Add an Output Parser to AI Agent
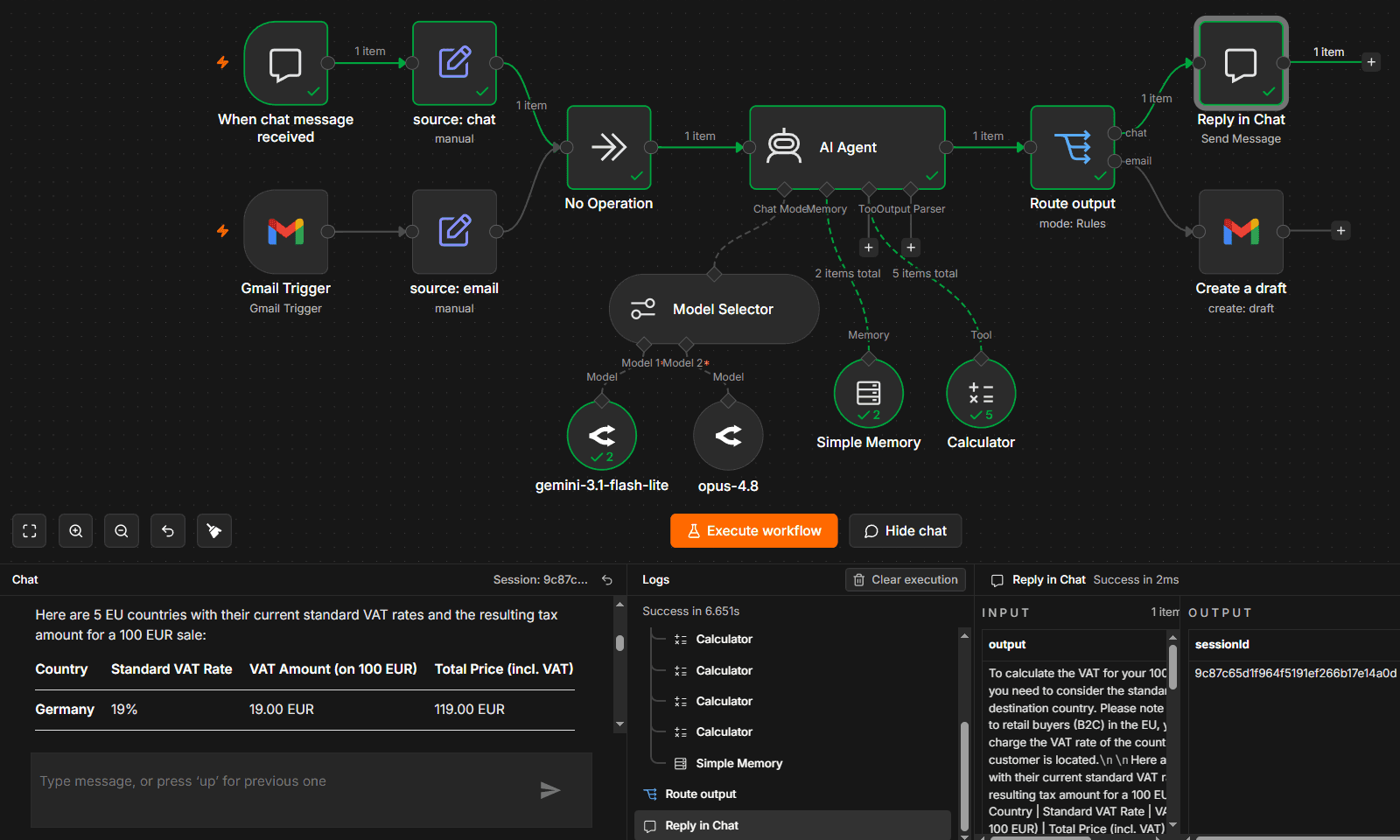The image size is (1400, 840). (911, 248)
